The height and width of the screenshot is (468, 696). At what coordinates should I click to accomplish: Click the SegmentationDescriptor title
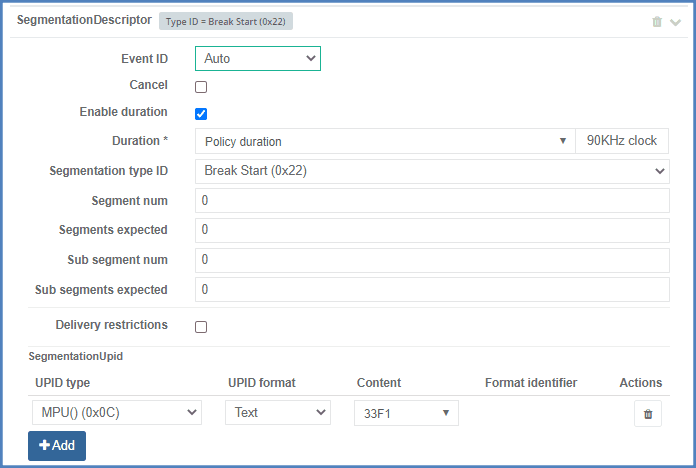(x=84, y=20)
